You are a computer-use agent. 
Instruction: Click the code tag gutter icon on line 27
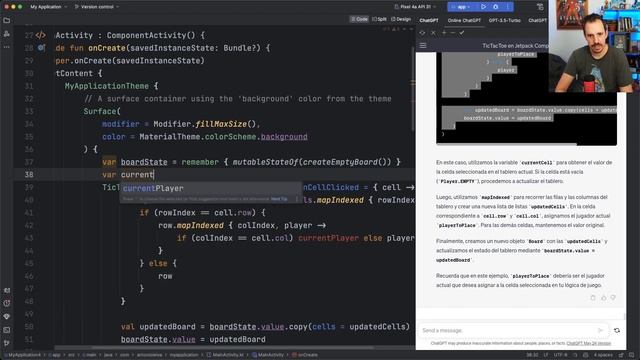[x=40, y=36]
